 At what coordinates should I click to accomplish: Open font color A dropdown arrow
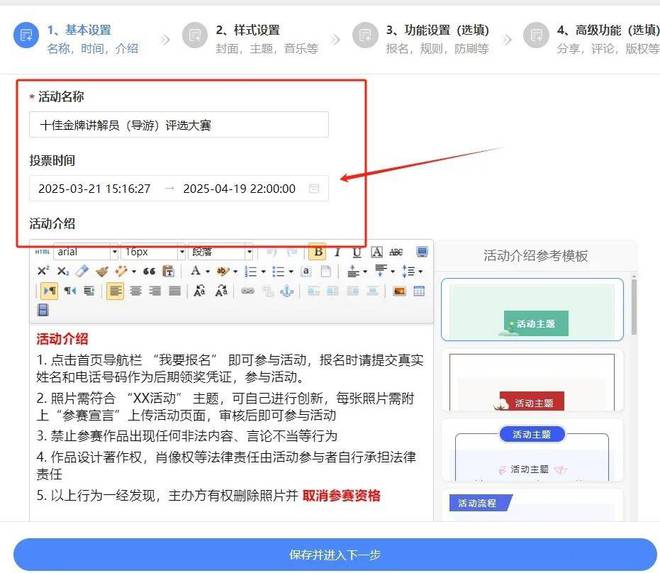coord(208,272)
